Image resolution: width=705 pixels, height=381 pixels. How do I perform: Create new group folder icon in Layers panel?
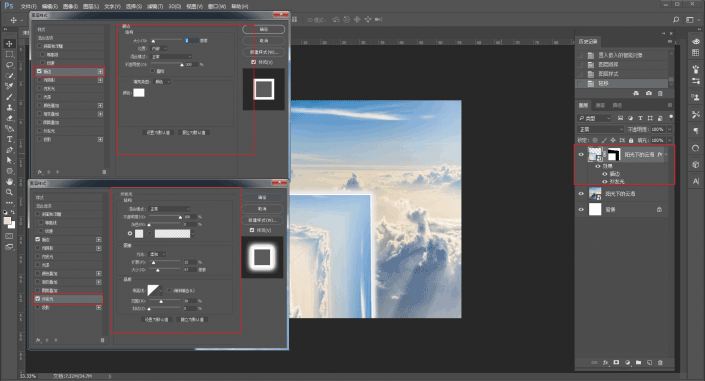click(x=638, y=363)
